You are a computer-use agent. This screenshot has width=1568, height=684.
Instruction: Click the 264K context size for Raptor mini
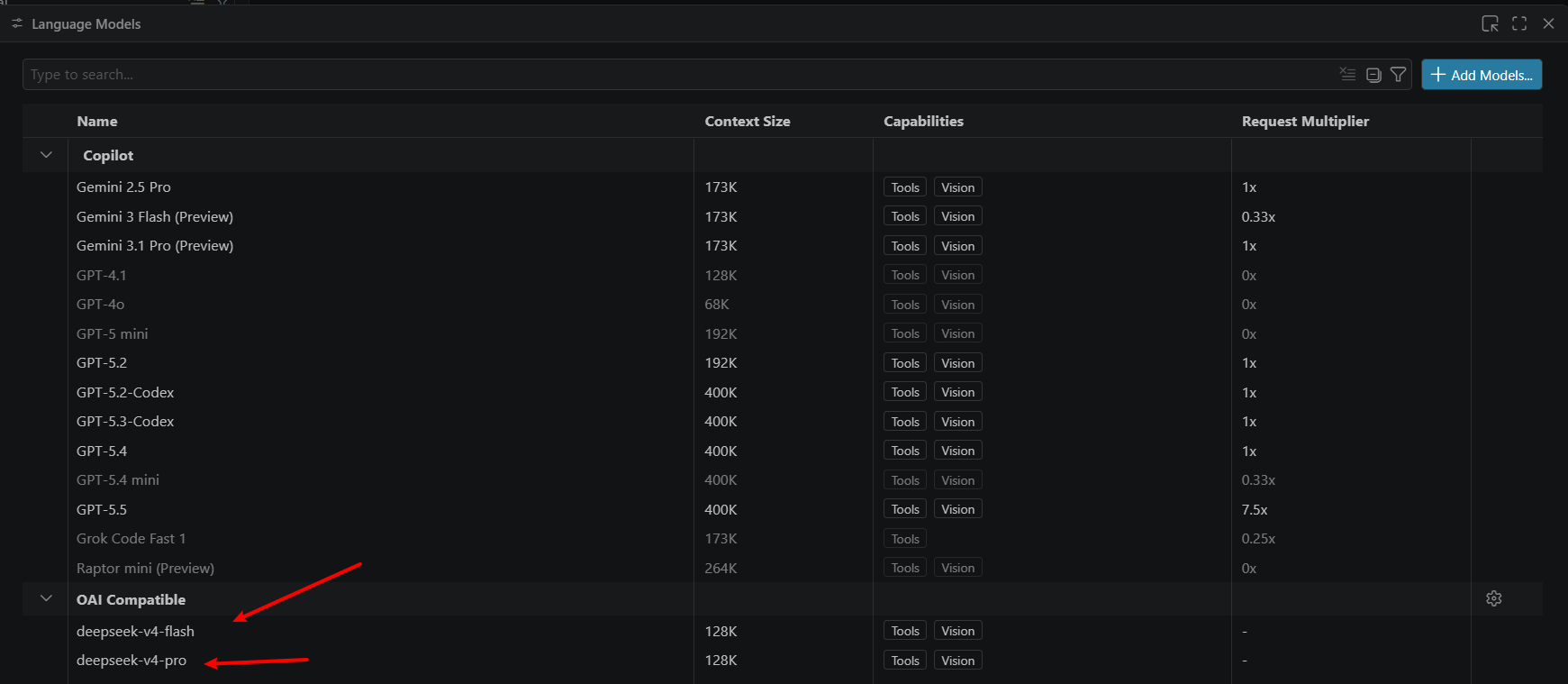721,568
